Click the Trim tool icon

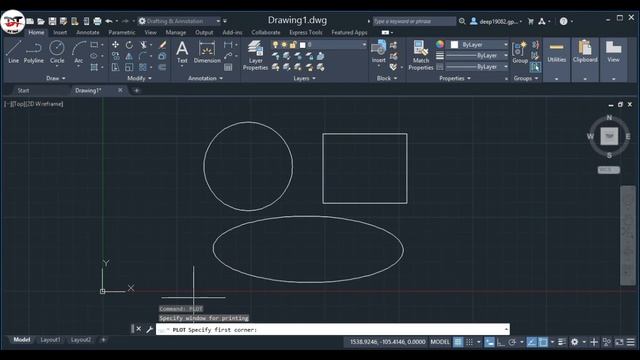143,44
